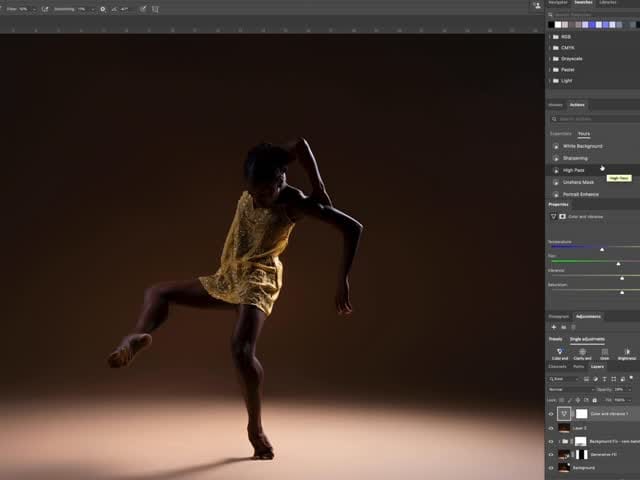The height and width of the screenshot is (480, 640).
Task: Add the Clarity and dehaze single adjustment
Action: tap(582, 353)
